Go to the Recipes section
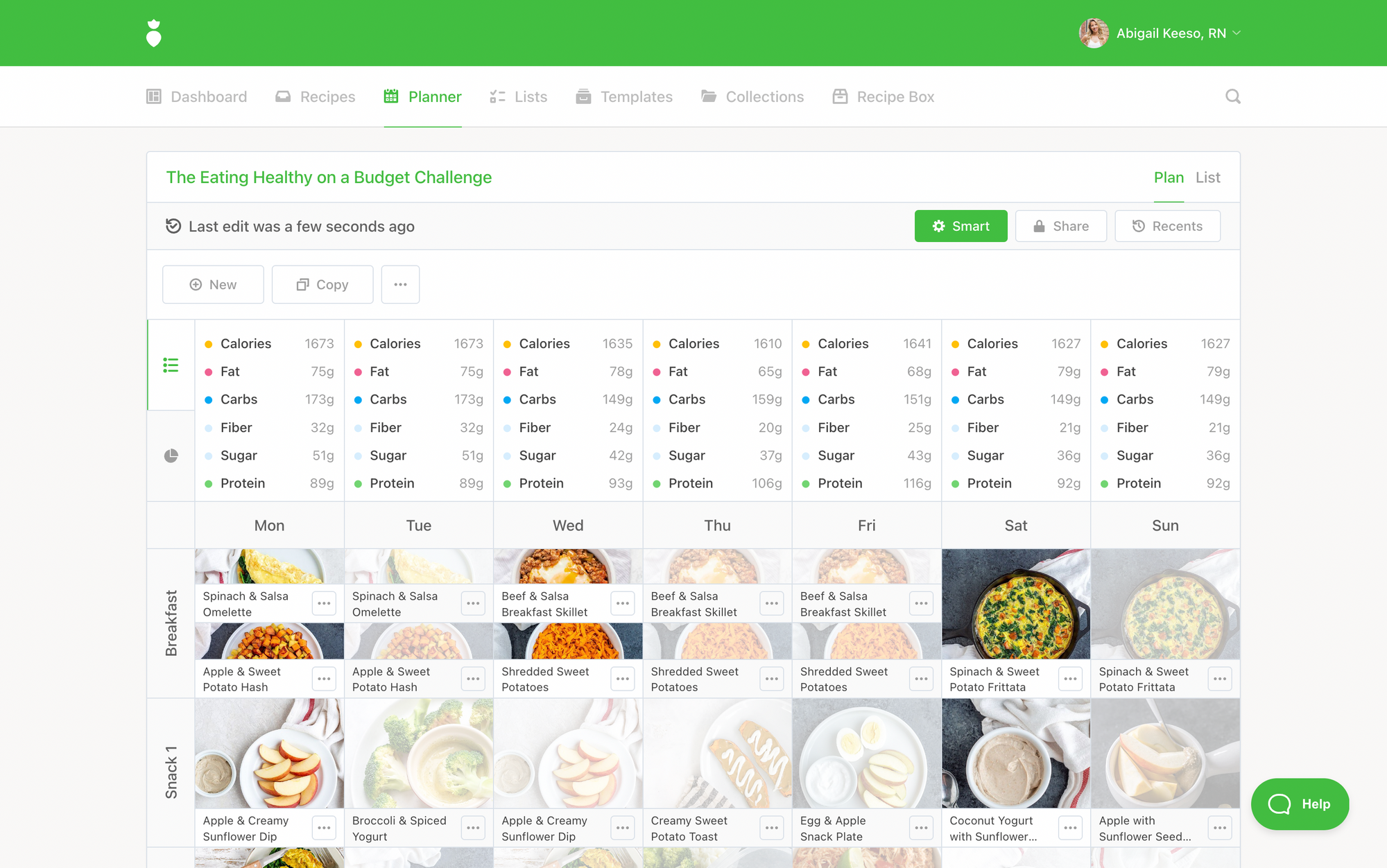The image size is (1387, 868). [x=316, y=97]
